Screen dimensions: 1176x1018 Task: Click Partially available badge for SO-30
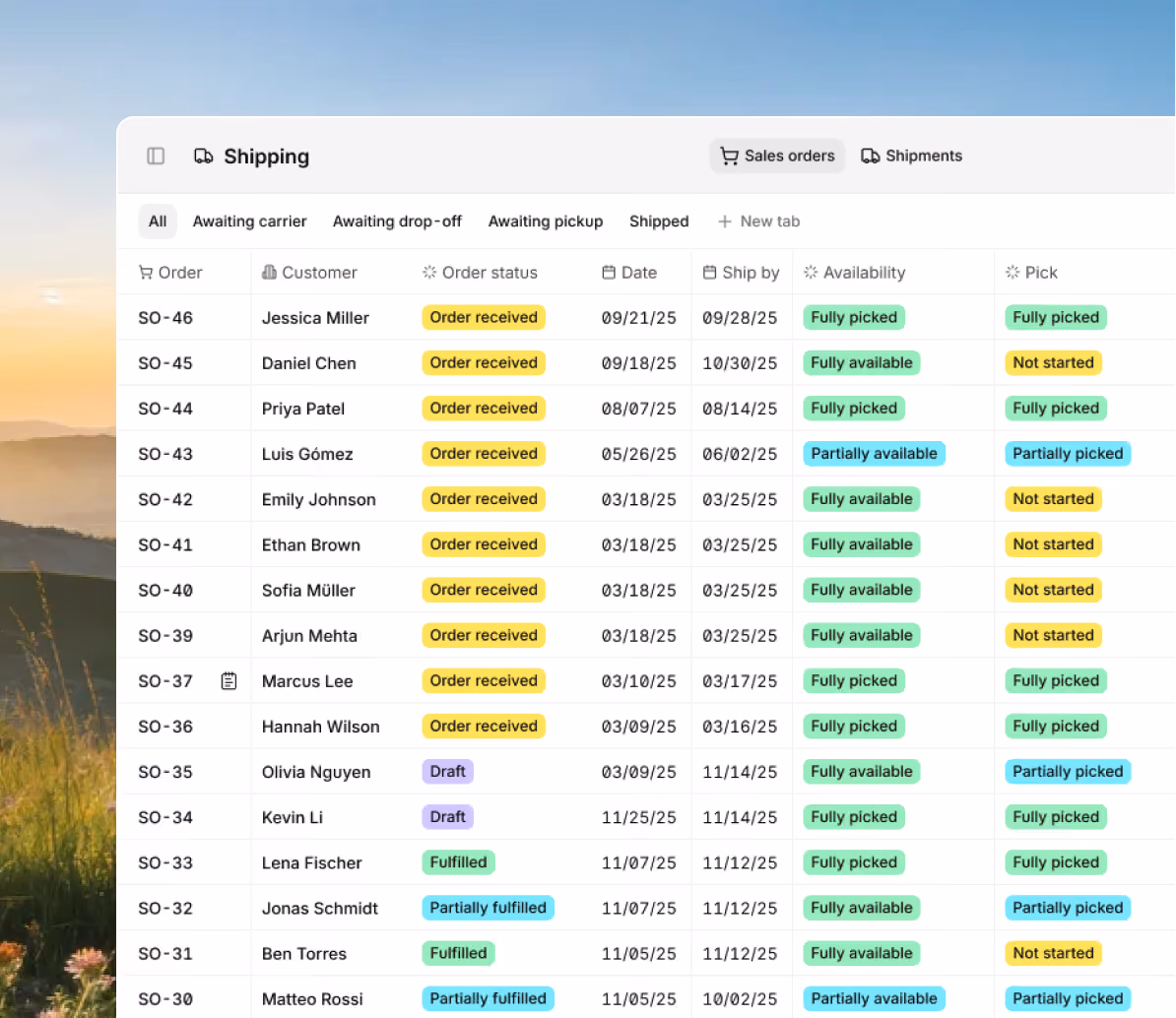pyautogui.click(x=875, y=998)
